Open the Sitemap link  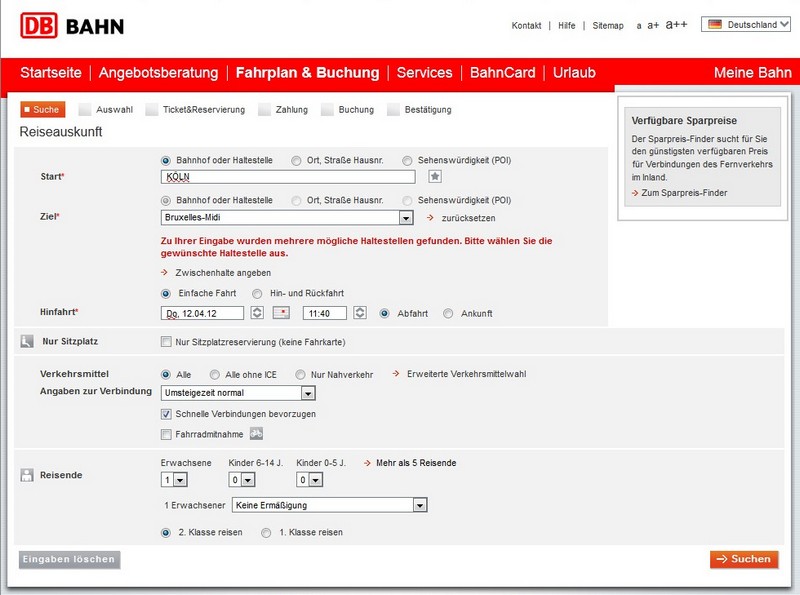pos(608,26)
